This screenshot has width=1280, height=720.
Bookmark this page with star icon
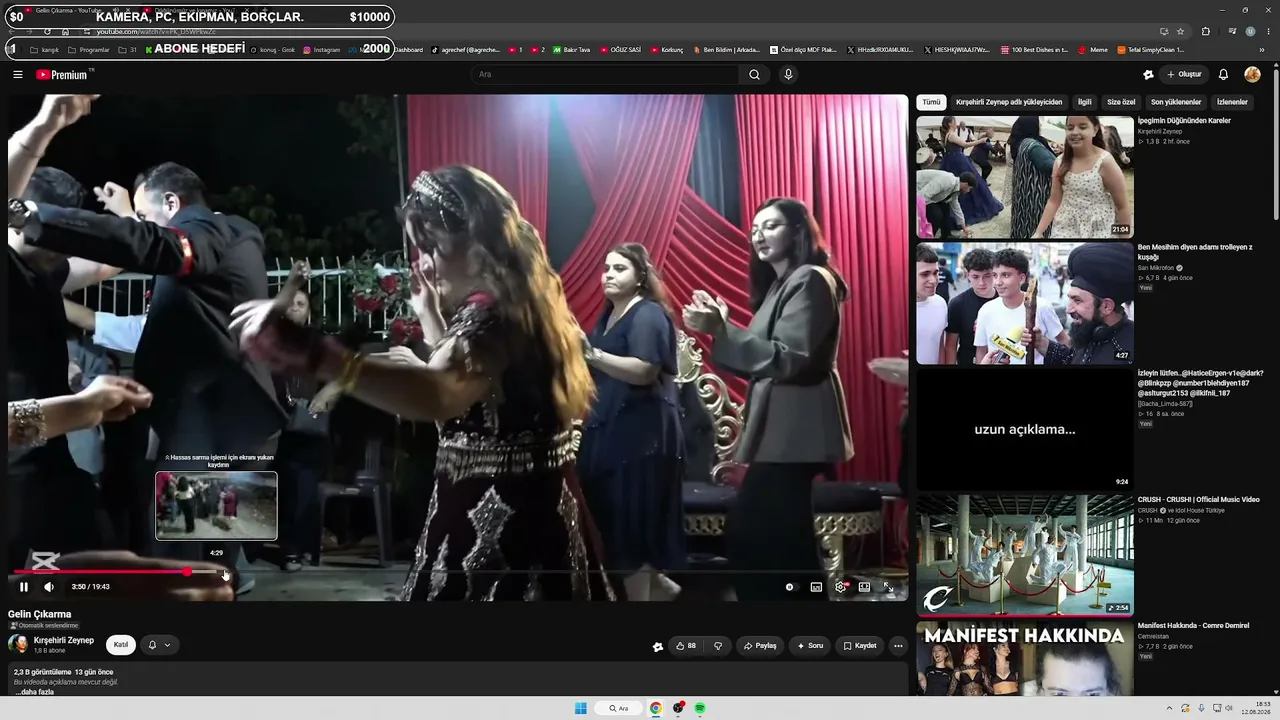point(1180,31)
